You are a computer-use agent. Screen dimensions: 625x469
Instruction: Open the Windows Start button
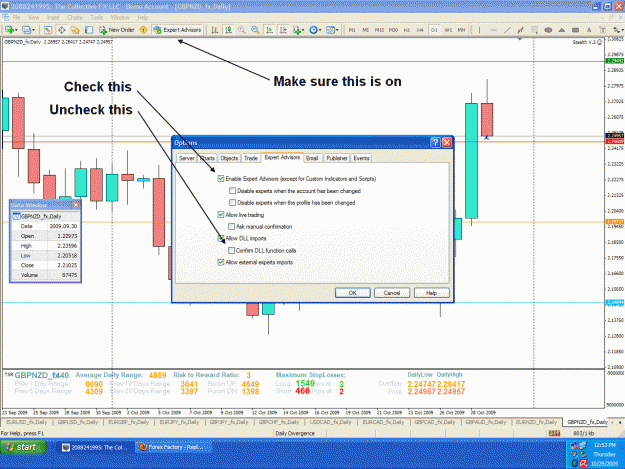coord(23,447)
